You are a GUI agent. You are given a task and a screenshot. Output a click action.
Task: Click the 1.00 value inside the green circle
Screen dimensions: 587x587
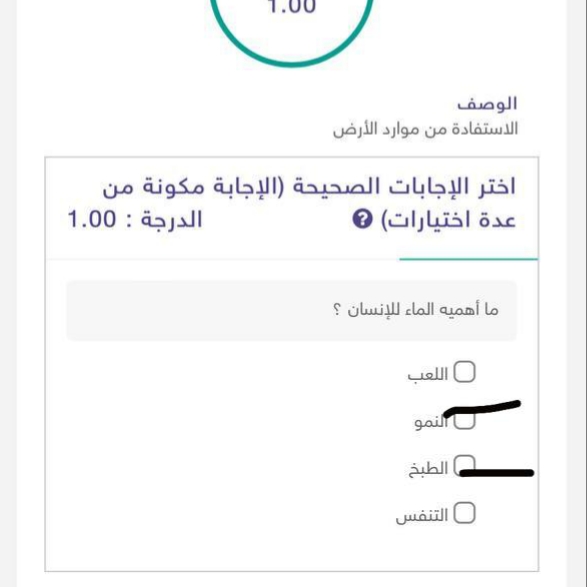click(x=292, y=6)
